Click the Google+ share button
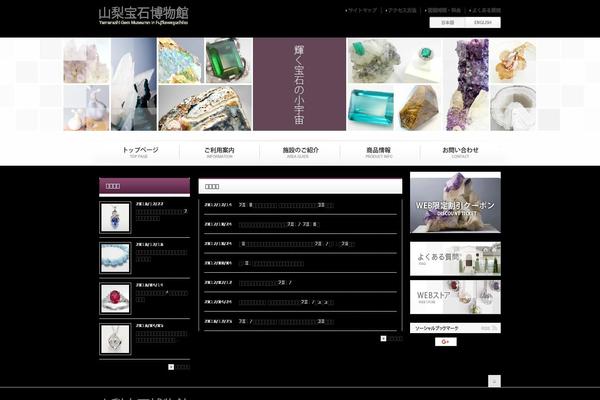Viewport: 600px width, 400px height. point(446,342)
